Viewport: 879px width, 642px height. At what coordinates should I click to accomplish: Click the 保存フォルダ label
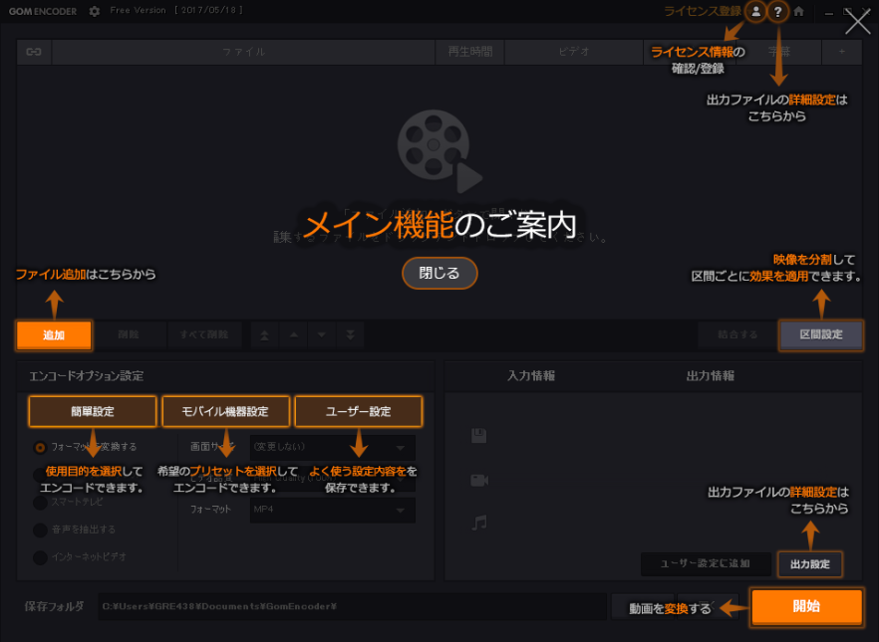[54, 607]
